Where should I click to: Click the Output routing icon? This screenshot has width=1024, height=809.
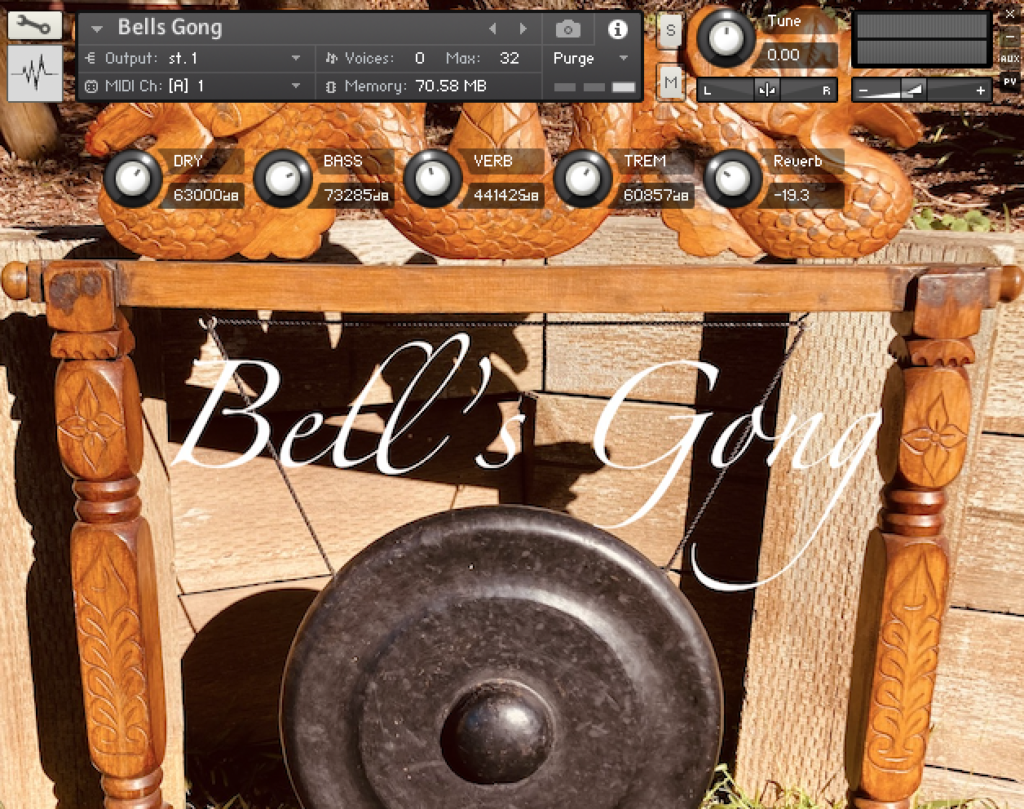91,58
